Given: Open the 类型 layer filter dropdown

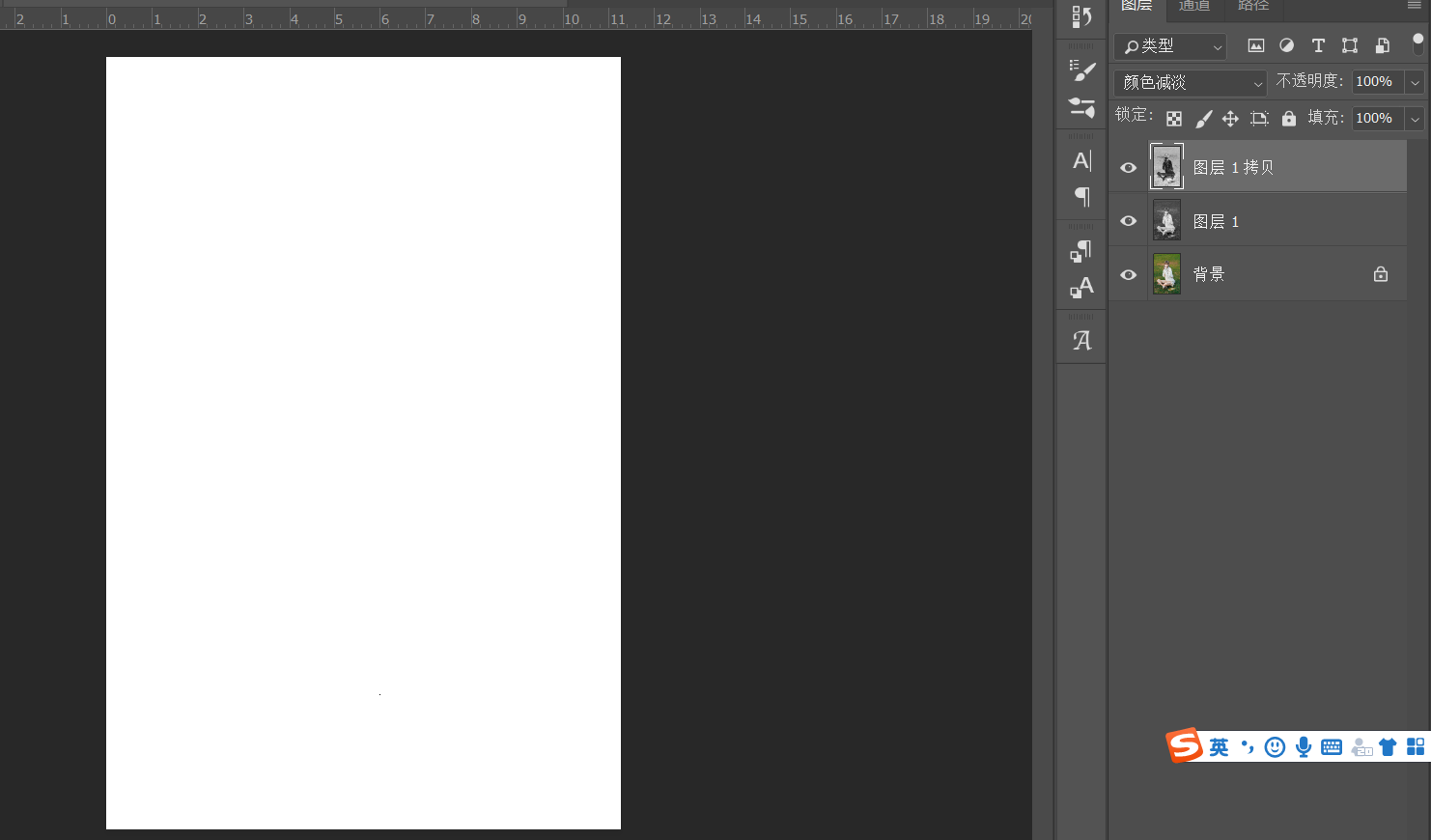Looking at the screenshot, I should click(1170, 46).
